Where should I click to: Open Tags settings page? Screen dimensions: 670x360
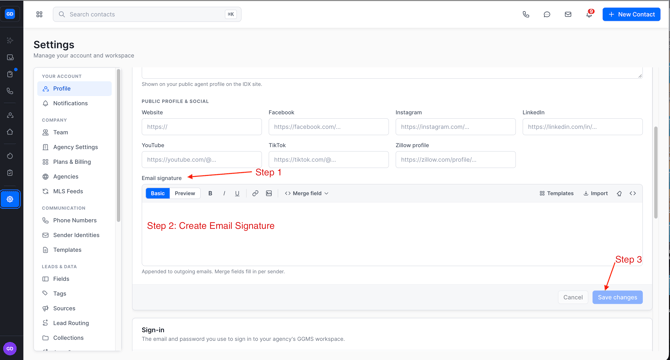click(x=74, y=293)
